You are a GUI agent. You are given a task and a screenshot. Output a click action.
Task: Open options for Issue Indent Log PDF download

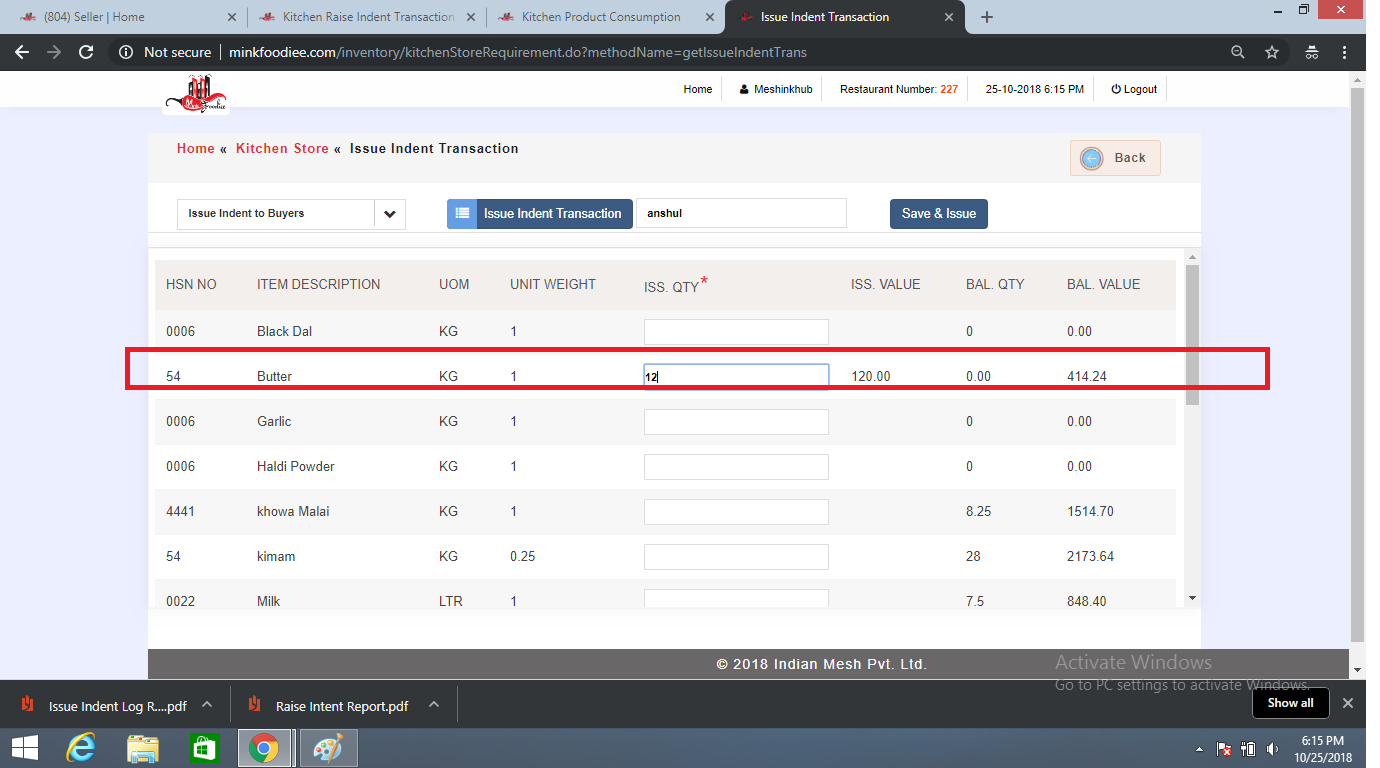point(207,704)
